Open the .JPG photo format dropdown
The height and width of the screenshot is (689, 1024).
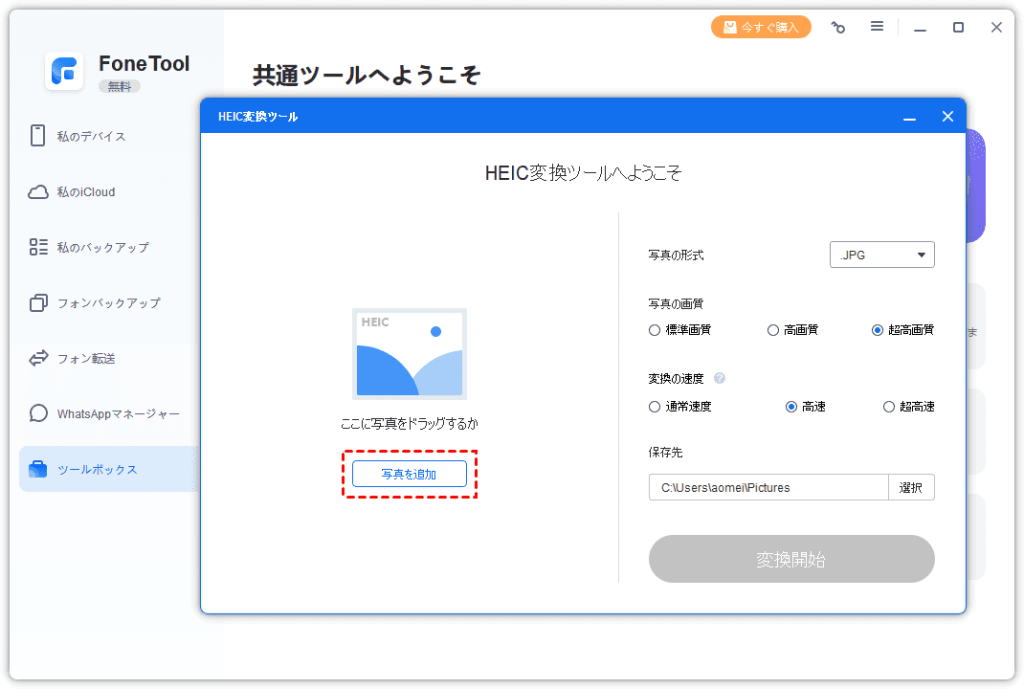coord(881,255)
